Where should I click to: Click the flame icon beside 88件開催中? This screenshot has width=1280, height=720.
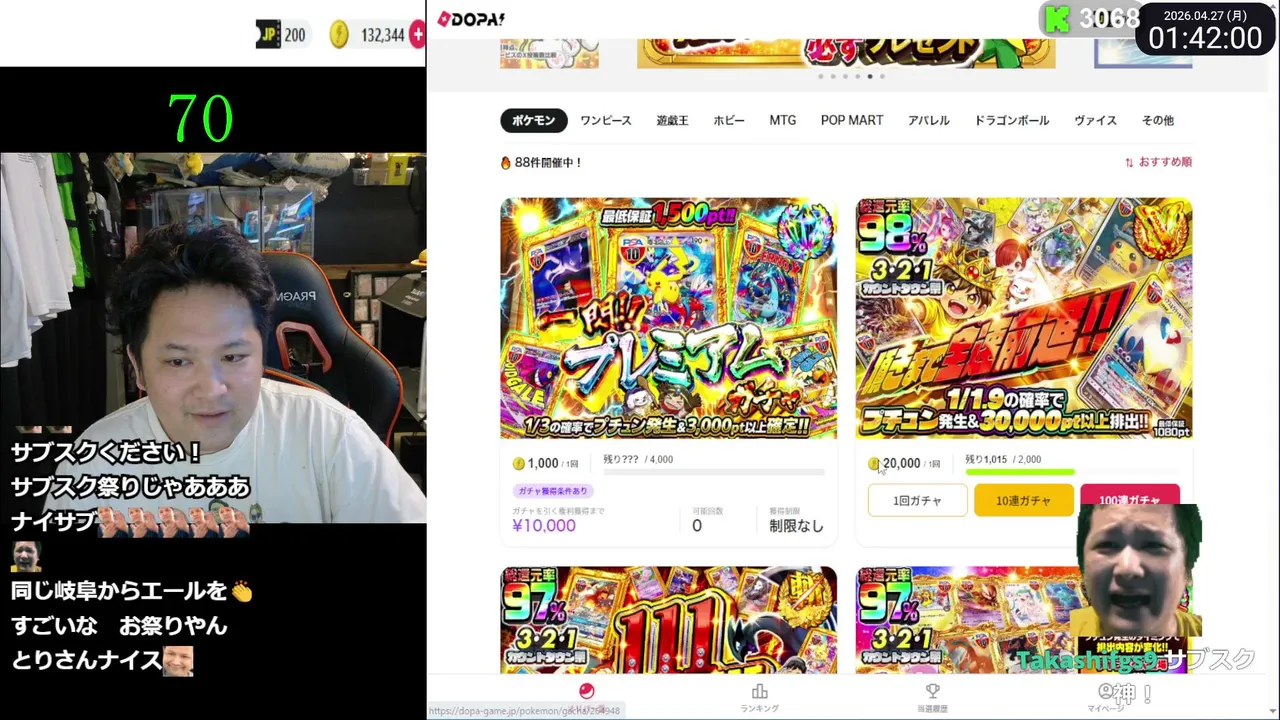click(x=506, y=162)
